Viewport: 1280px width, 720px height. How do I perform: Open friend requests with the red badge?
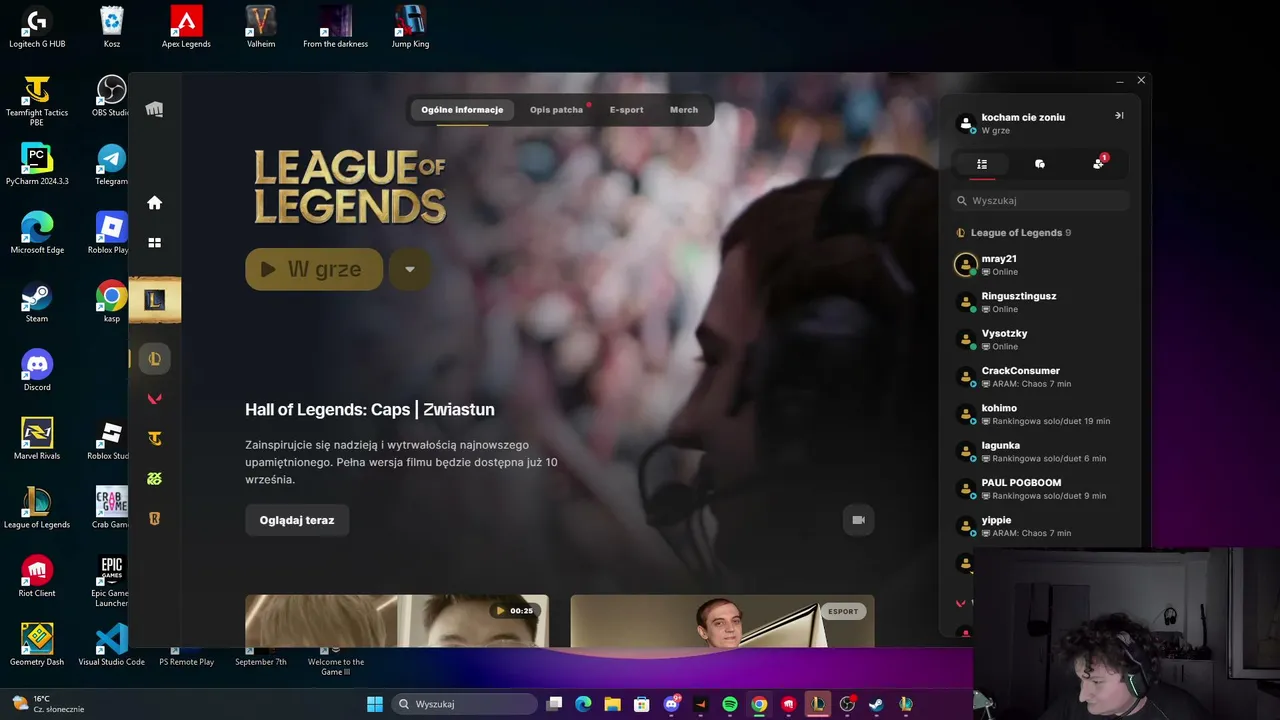coord(1099,163)
